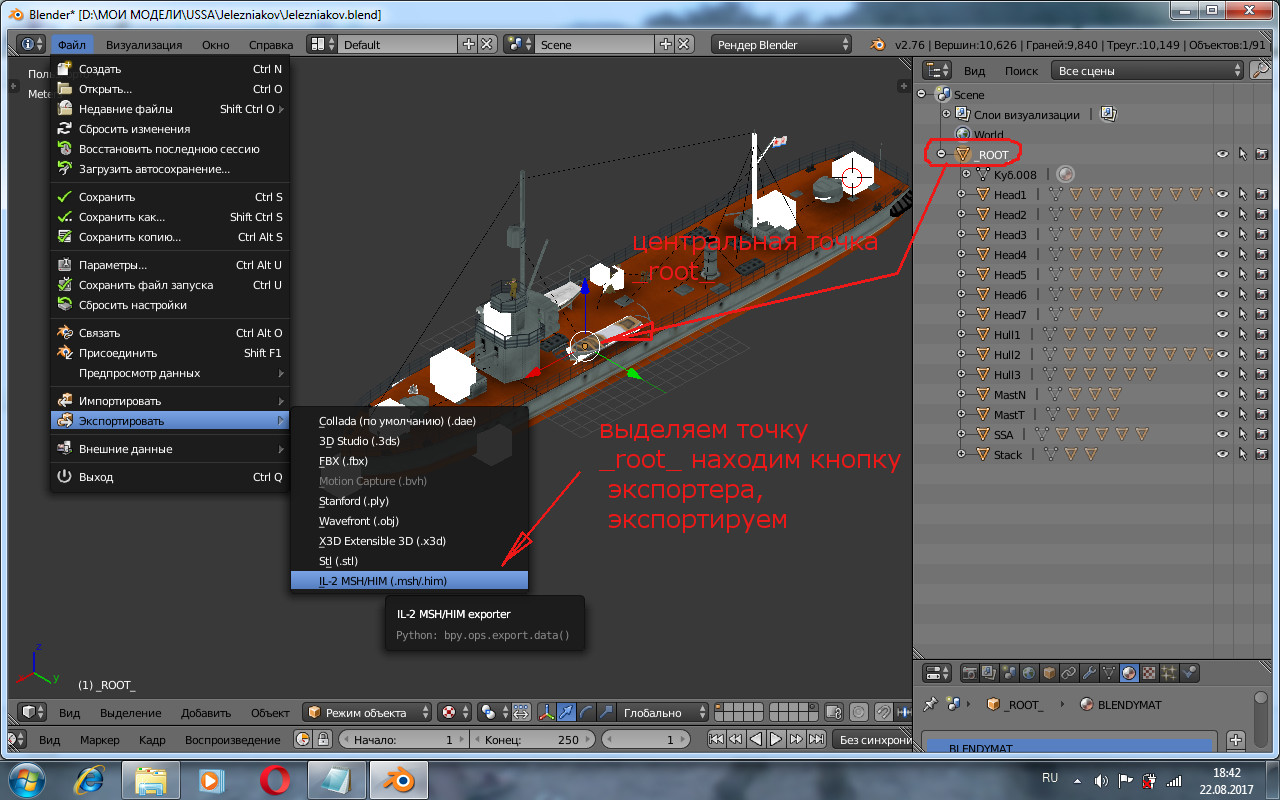Open Windows Explorer from the taskbar
The height and width of the screenshot is (800, 1280).
click(151, 778)
